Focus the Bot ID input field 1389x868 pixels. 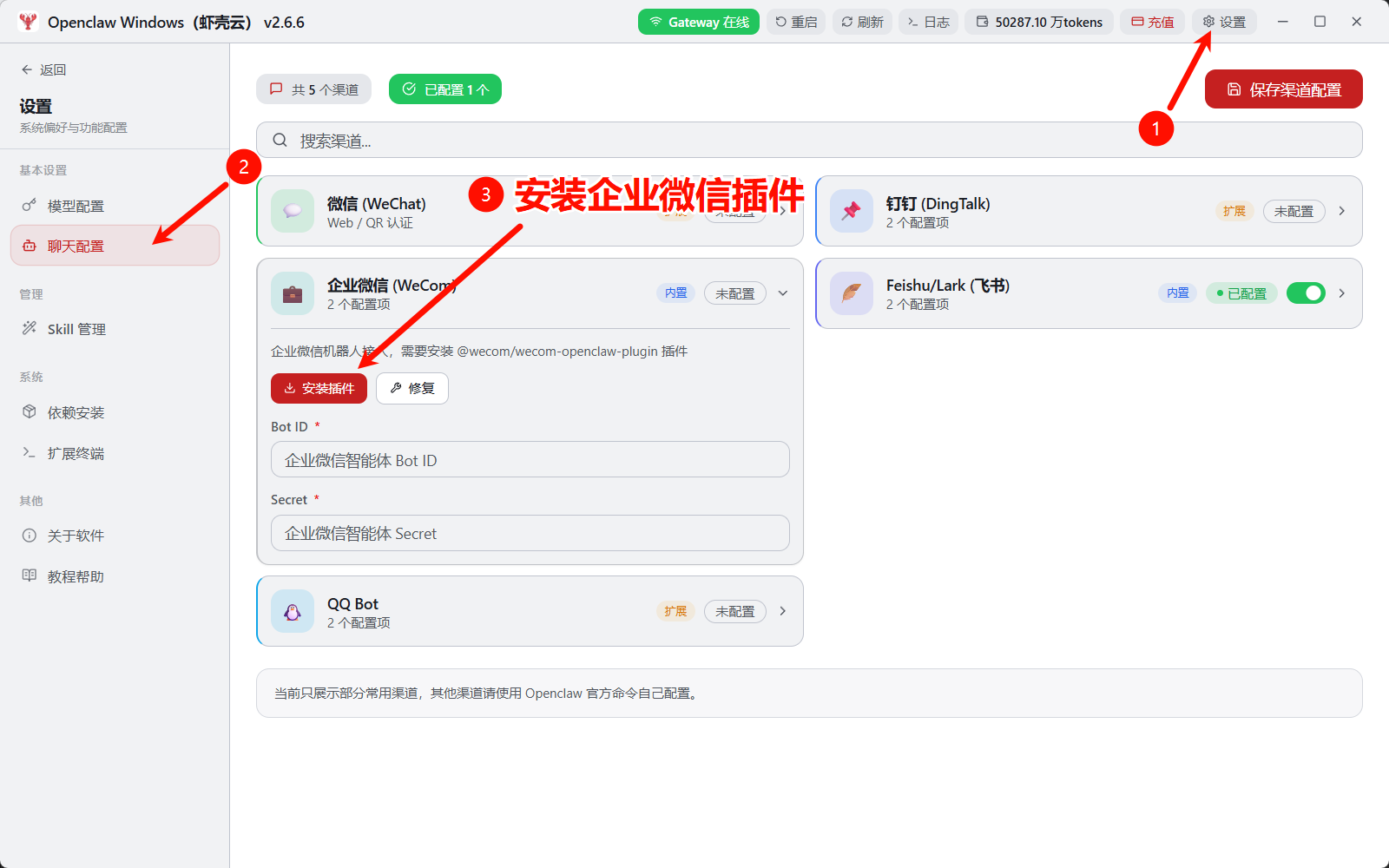tap(530, 459)
